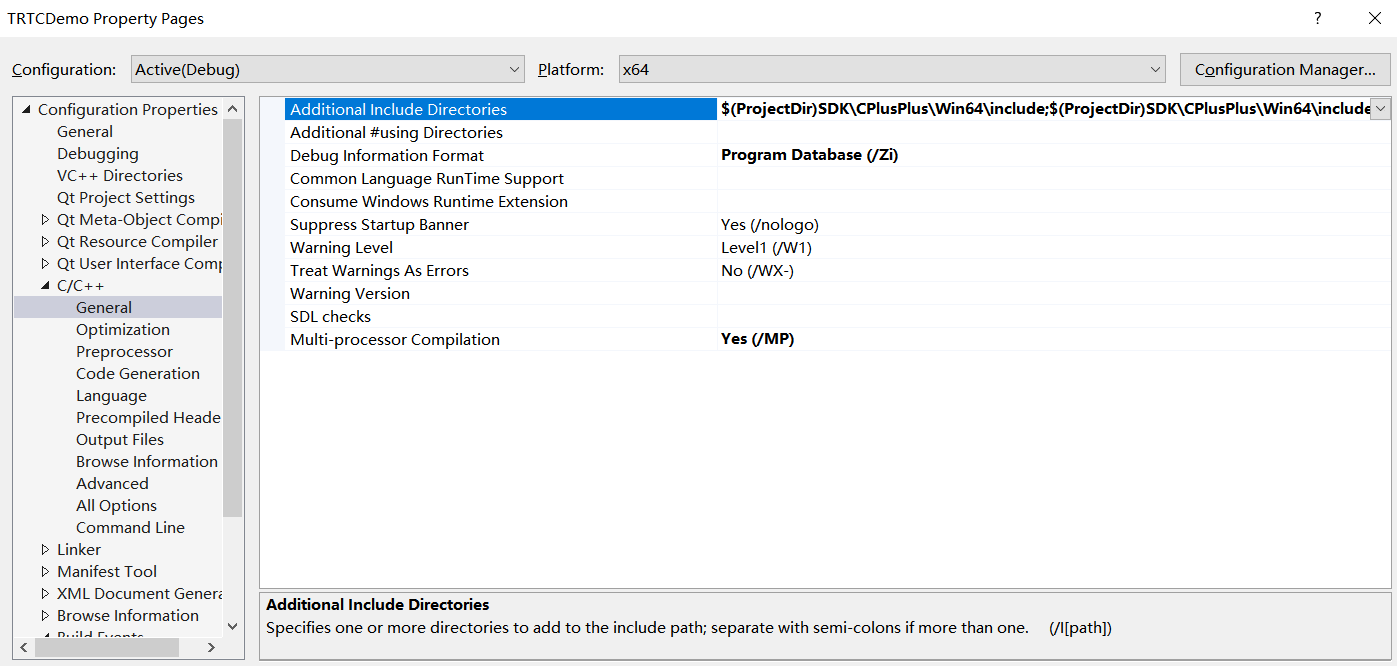Click the help question mark icon
Viewport: 1397px width, 666px height.
click(1318, 18)
